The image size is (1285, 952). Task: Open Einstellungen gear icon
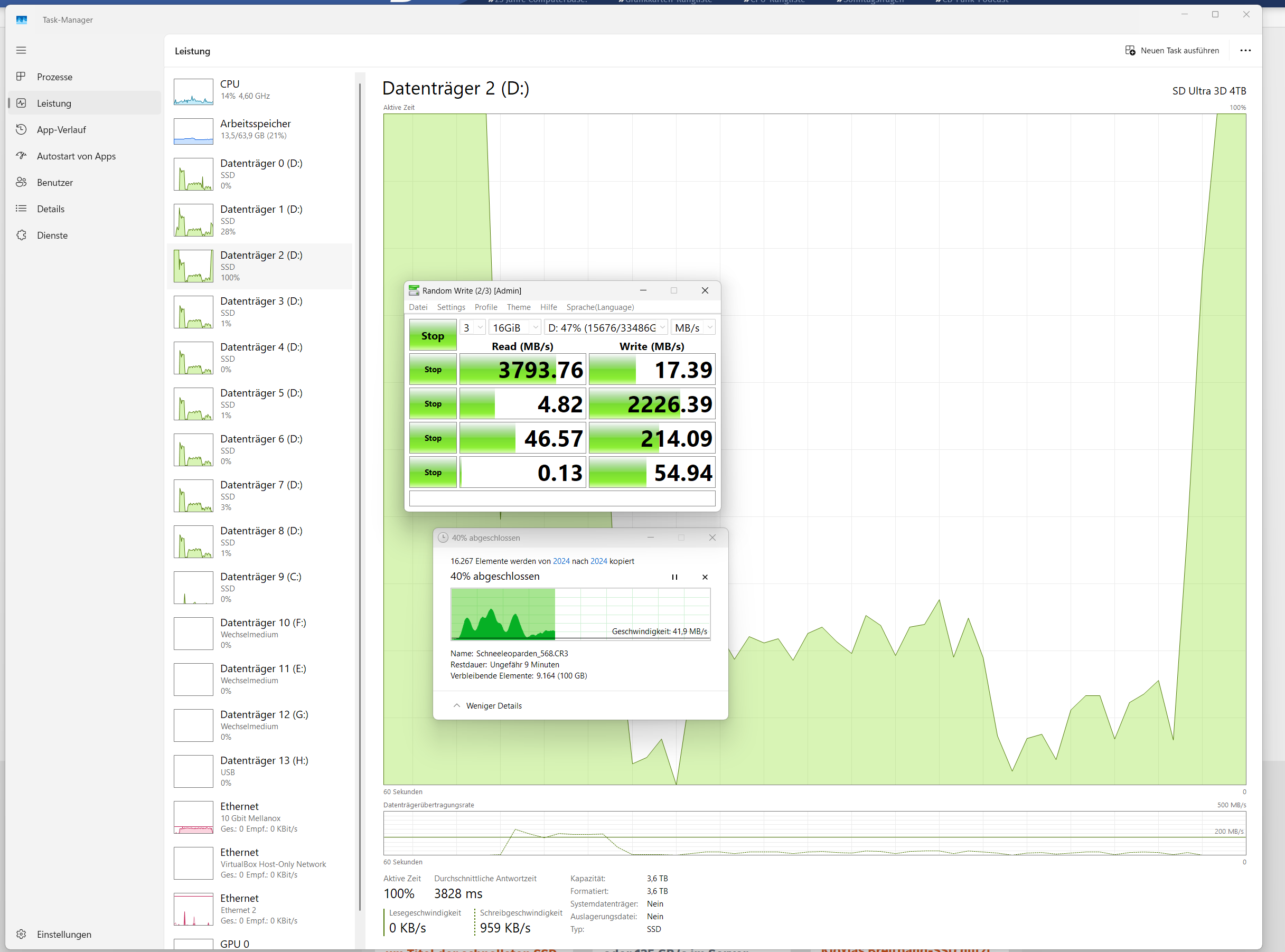coord(21,934)
